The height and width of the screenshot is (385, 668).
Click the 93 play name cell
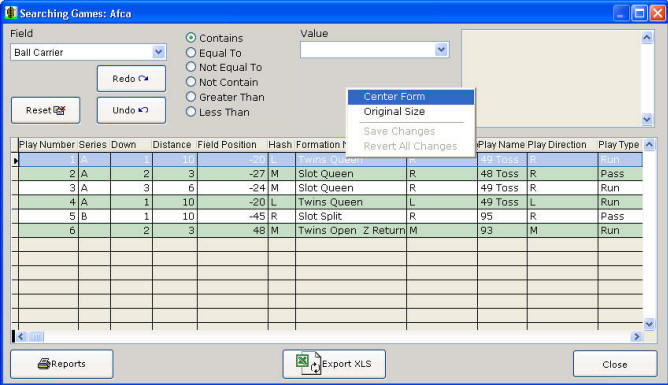coord(502,230)
